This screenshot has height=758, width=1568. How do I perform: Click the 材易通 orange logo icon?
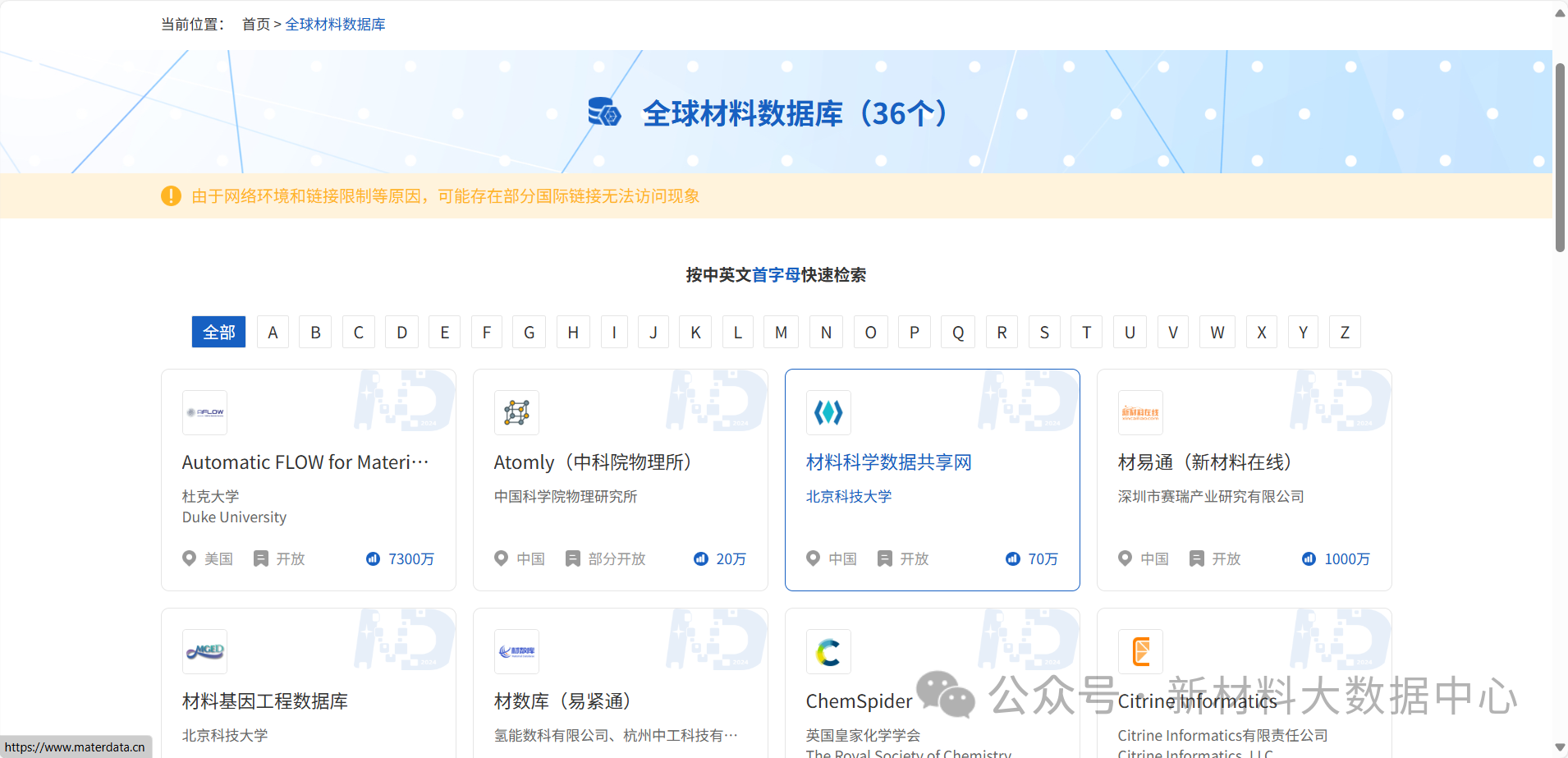(1140, 412)
